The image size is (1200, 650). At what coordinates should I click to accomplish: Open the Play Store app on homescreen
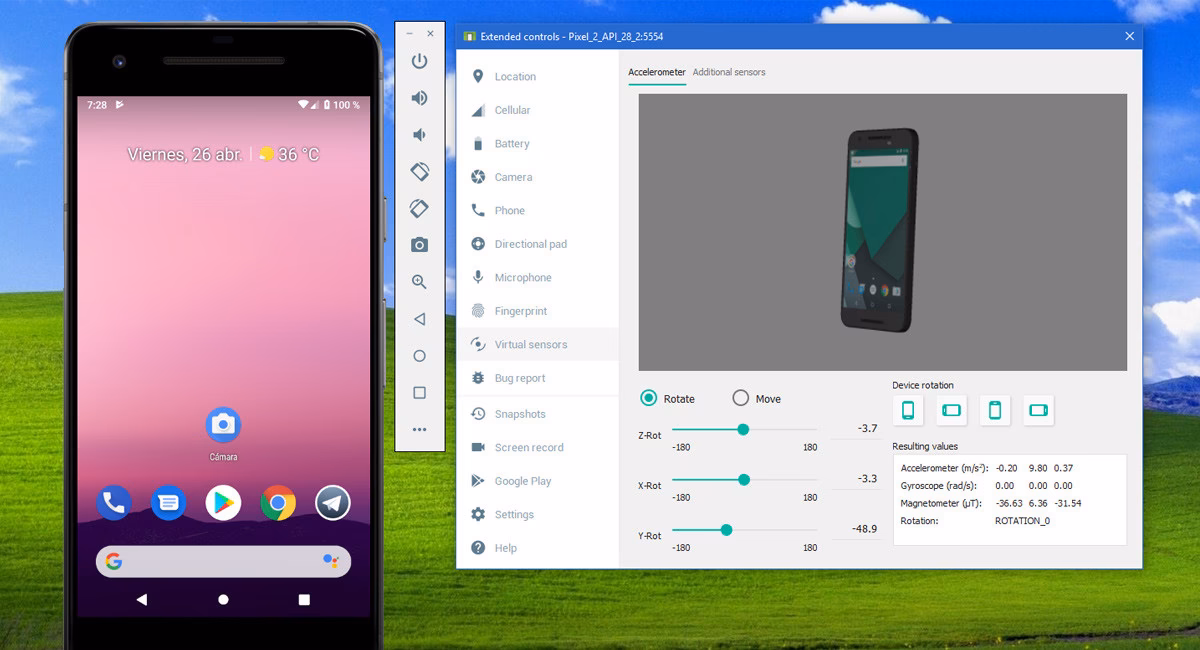(223, 502)
